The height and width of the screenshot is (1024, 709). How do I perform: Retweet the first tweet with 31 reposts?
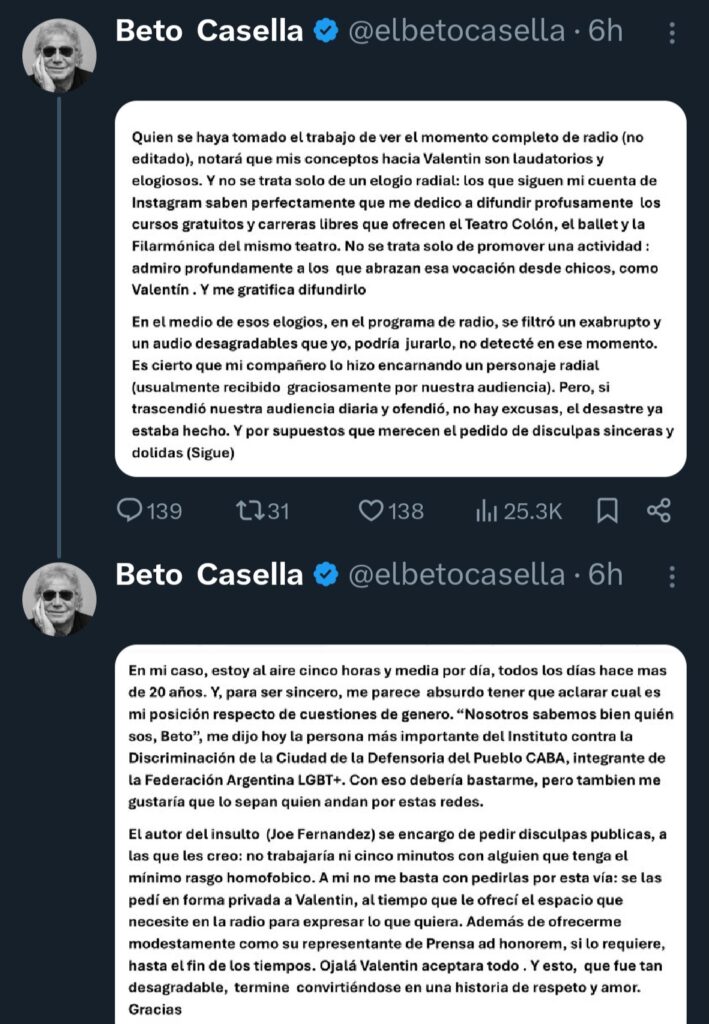click(247, 511)
